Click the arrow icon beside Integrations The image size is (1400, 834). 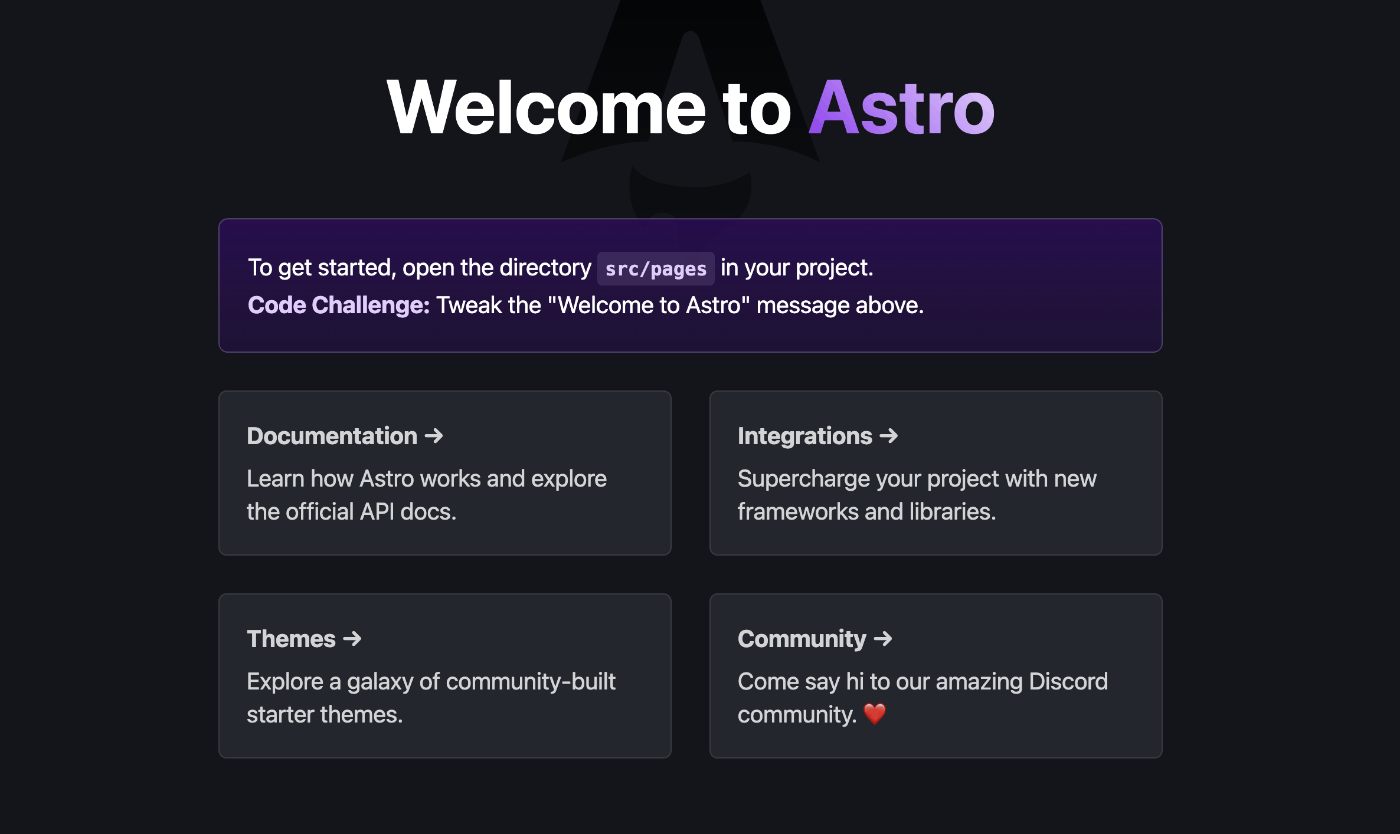click(x=890, y=436)
